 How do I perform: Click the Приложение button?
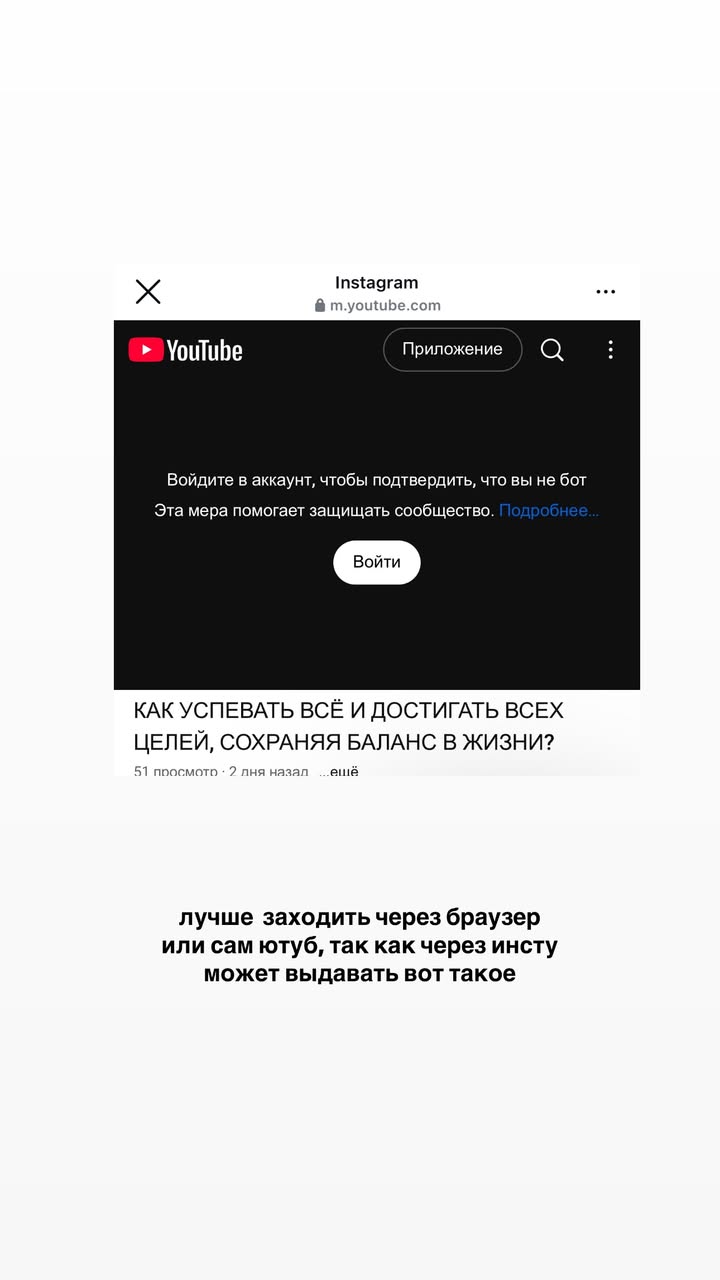coord(453,350)
